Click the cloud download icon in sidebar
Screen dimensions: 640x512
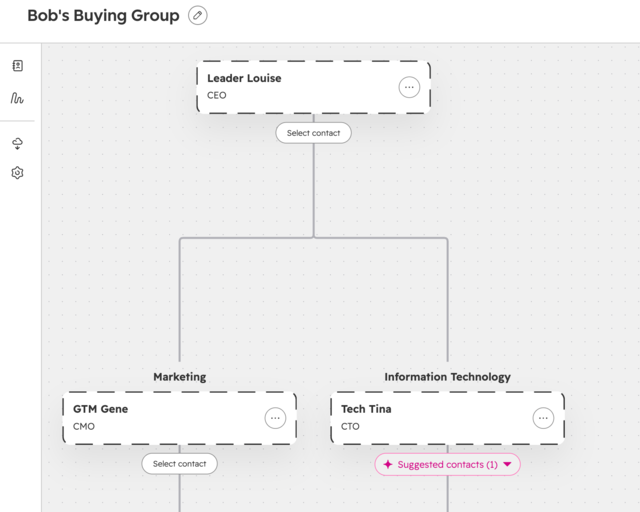pos(18,144)
